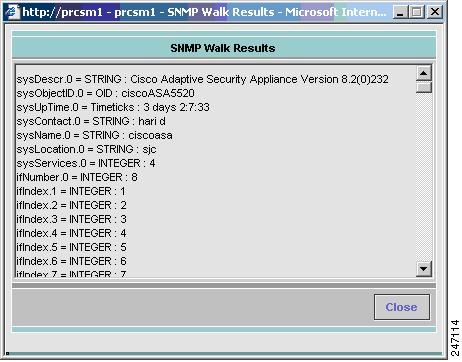
Task: Select the sysObjectID.0 ciscoASA5520 line
Action: (x=105, y=93)
